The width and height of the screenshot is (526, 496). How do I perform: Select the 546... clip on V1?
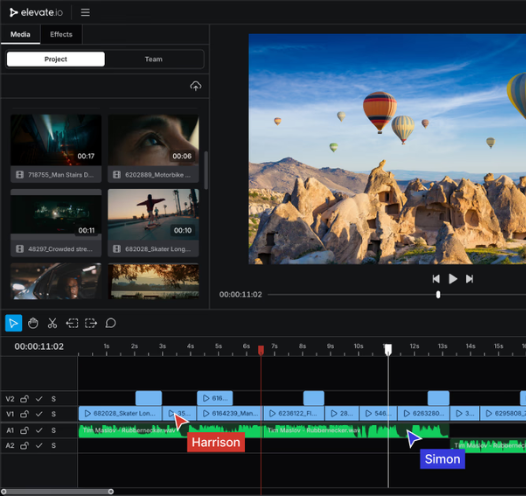tap(378, 413)
